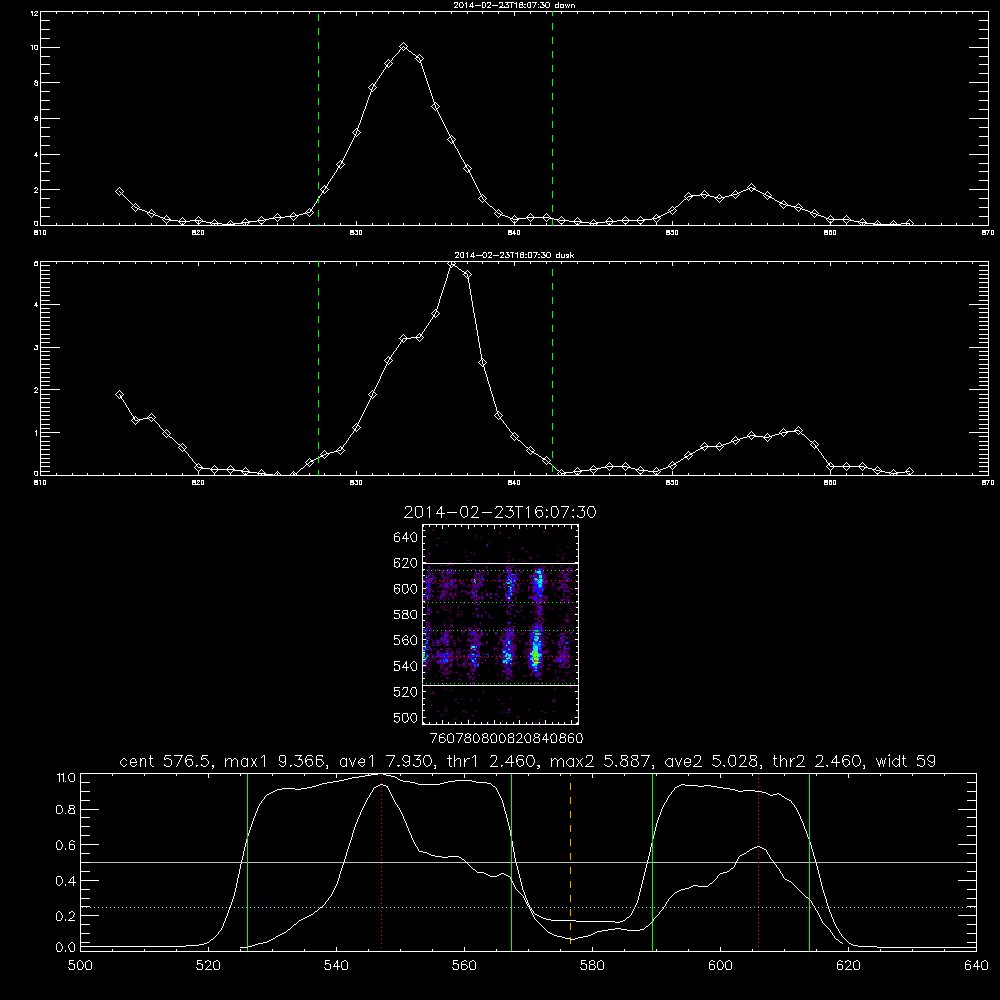1000x1000 pixels.
Task: Click the 820 x-axis label under dawn plot
Action: click(198, 233)
